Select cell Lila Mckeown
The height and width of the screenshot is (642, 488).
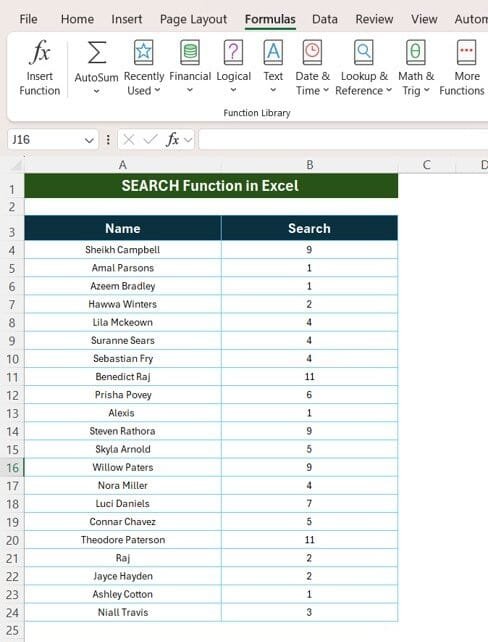(x=123, y=322)
